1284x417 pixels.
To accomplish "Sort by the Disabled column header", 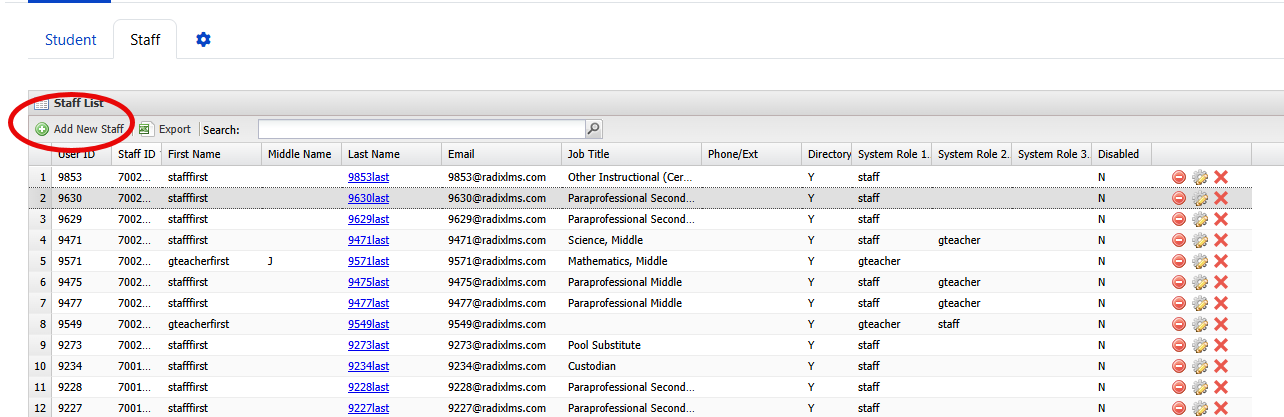I will 1122,154.
